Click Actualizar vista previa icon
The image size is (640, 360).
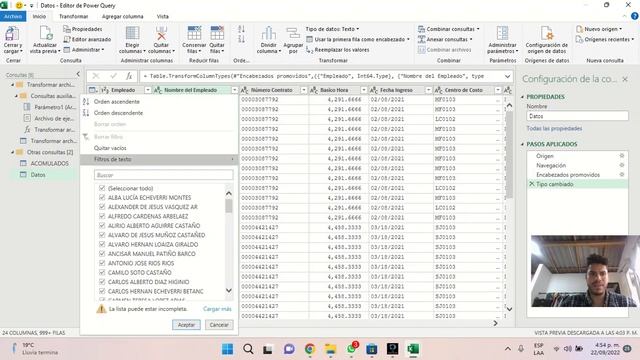click(x=45, y=33)
